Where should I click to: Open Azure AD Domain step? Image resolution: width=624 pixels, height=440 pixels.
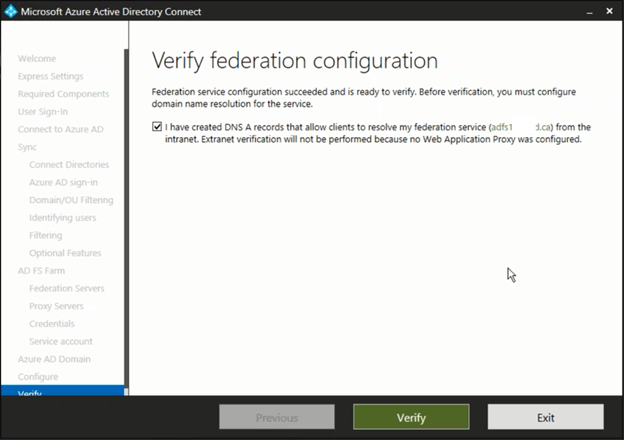(54, 359)
